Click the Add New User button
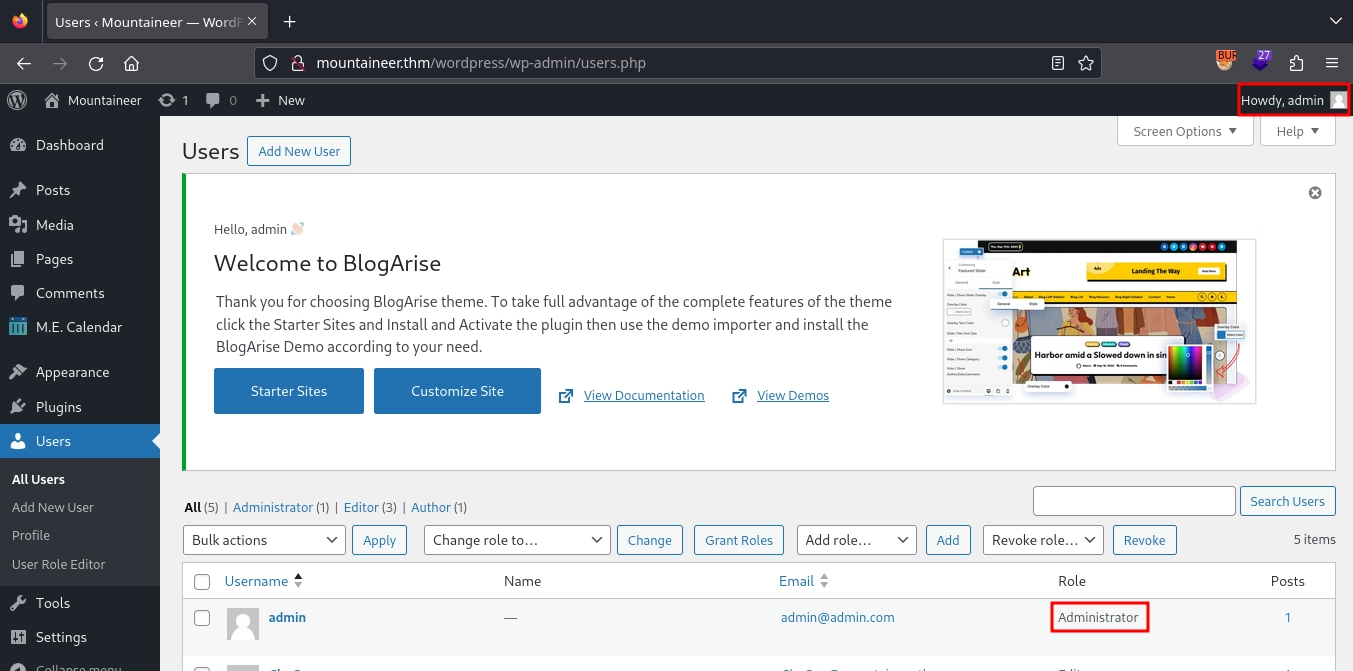The width and height of the screenshot is (1353, 671). [299, 151]
